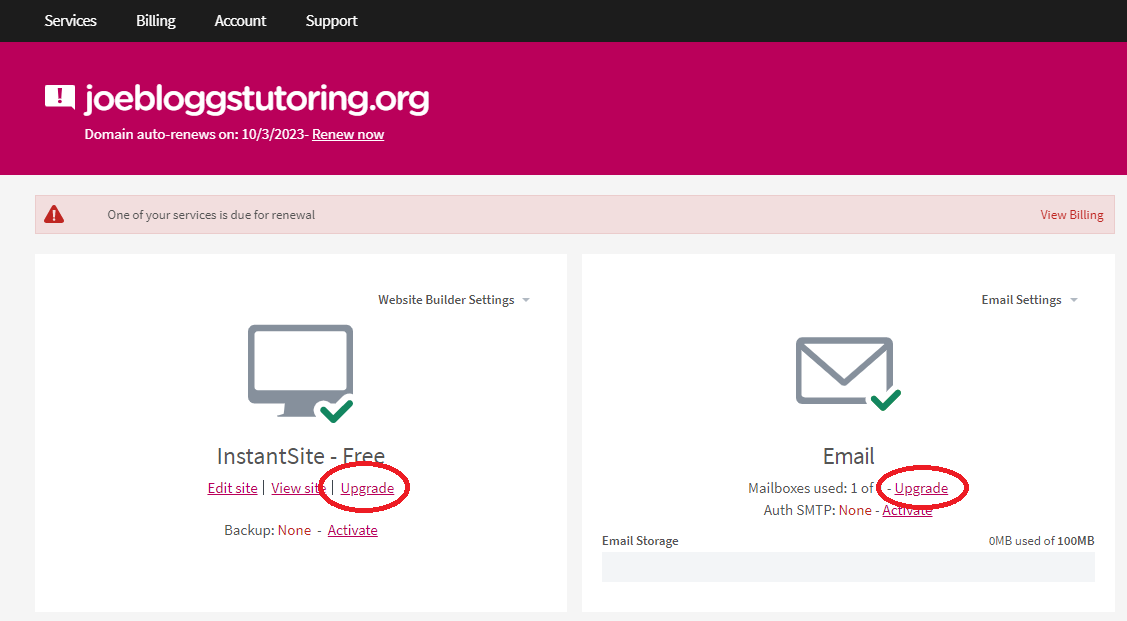Click the Edit site link
The width and height of the screenshot is (1127, 621).
pyautogui.click(x=232, y=488)
